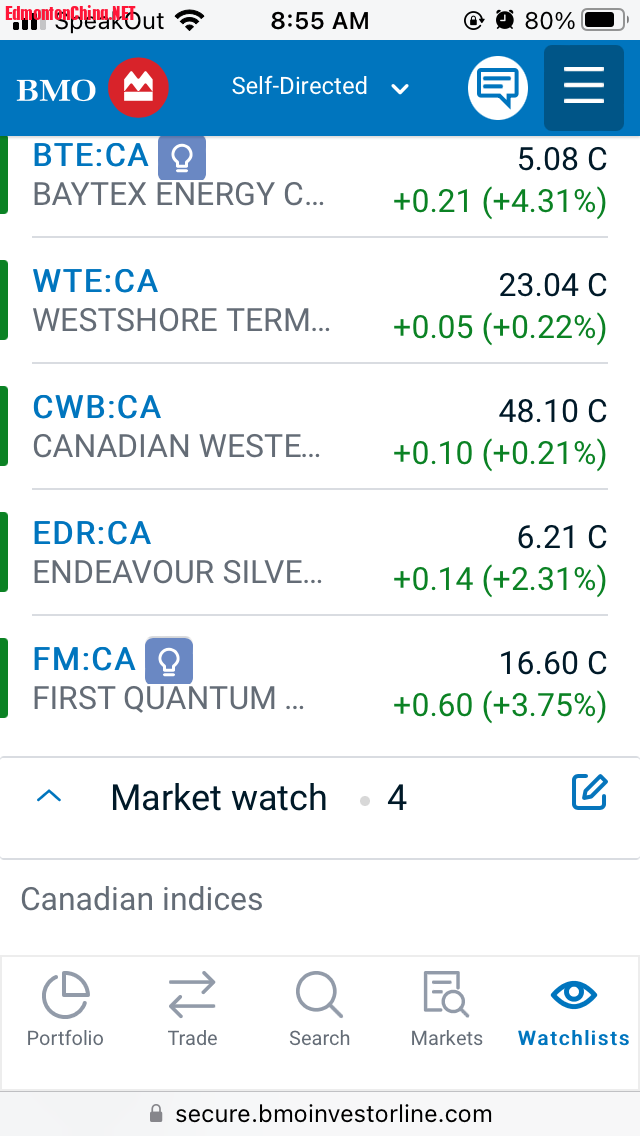Switch to the Markets tab
Viewport: 640px width, 1136px height.
click(446, 1009)
